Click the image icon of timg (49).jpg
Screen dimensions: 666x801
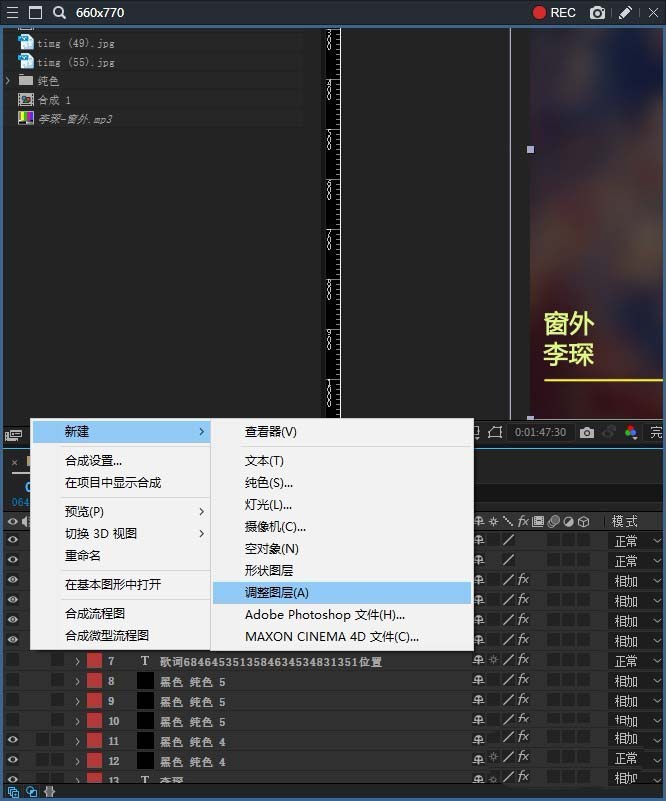26,42
